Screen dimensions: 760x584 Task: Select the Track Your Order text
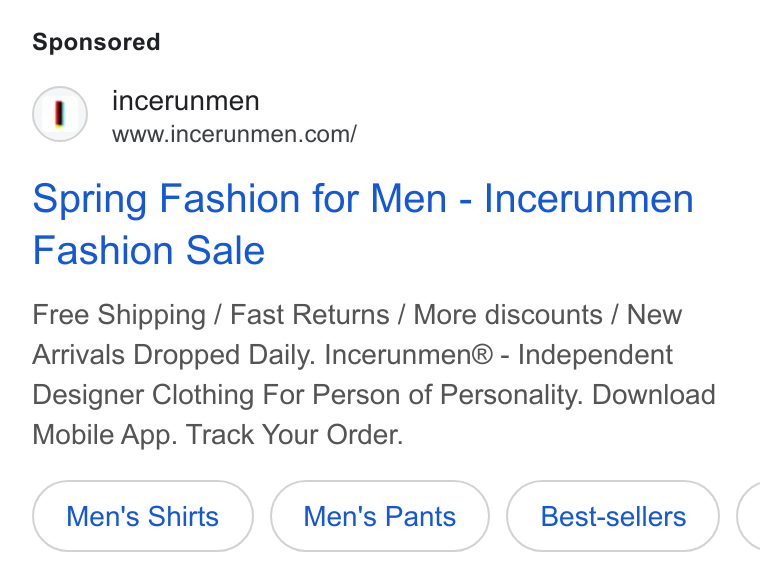(295, 434)
